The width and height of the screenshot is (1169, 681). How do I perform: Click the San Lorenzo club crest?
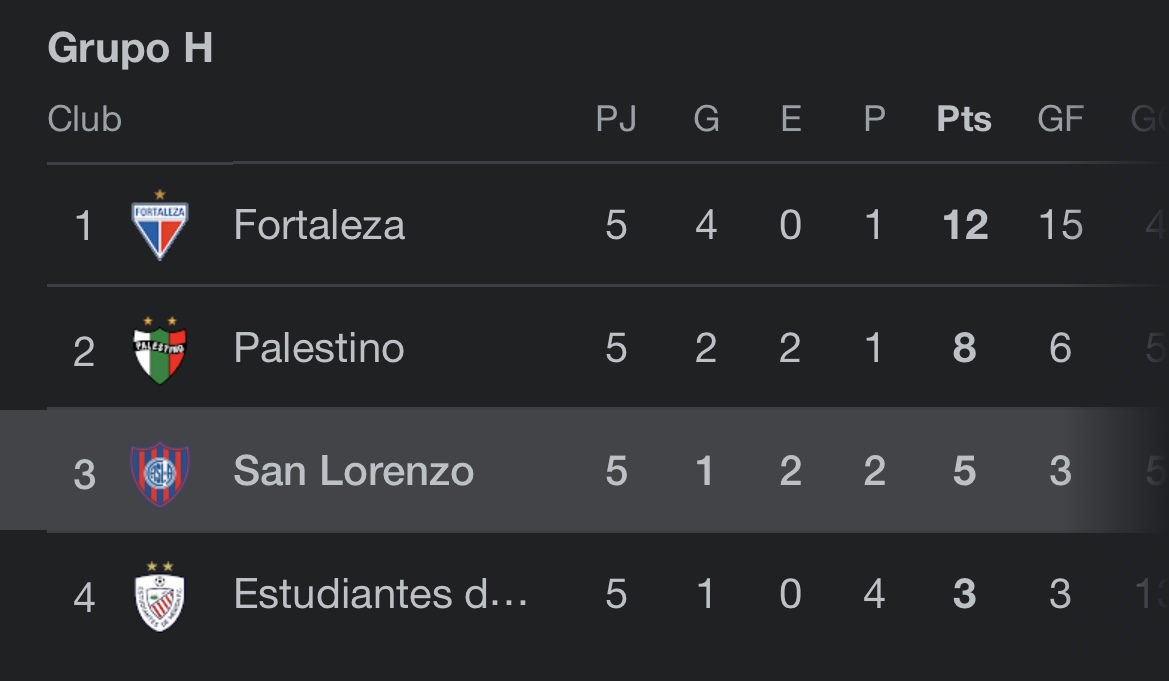tap(160, 474)
